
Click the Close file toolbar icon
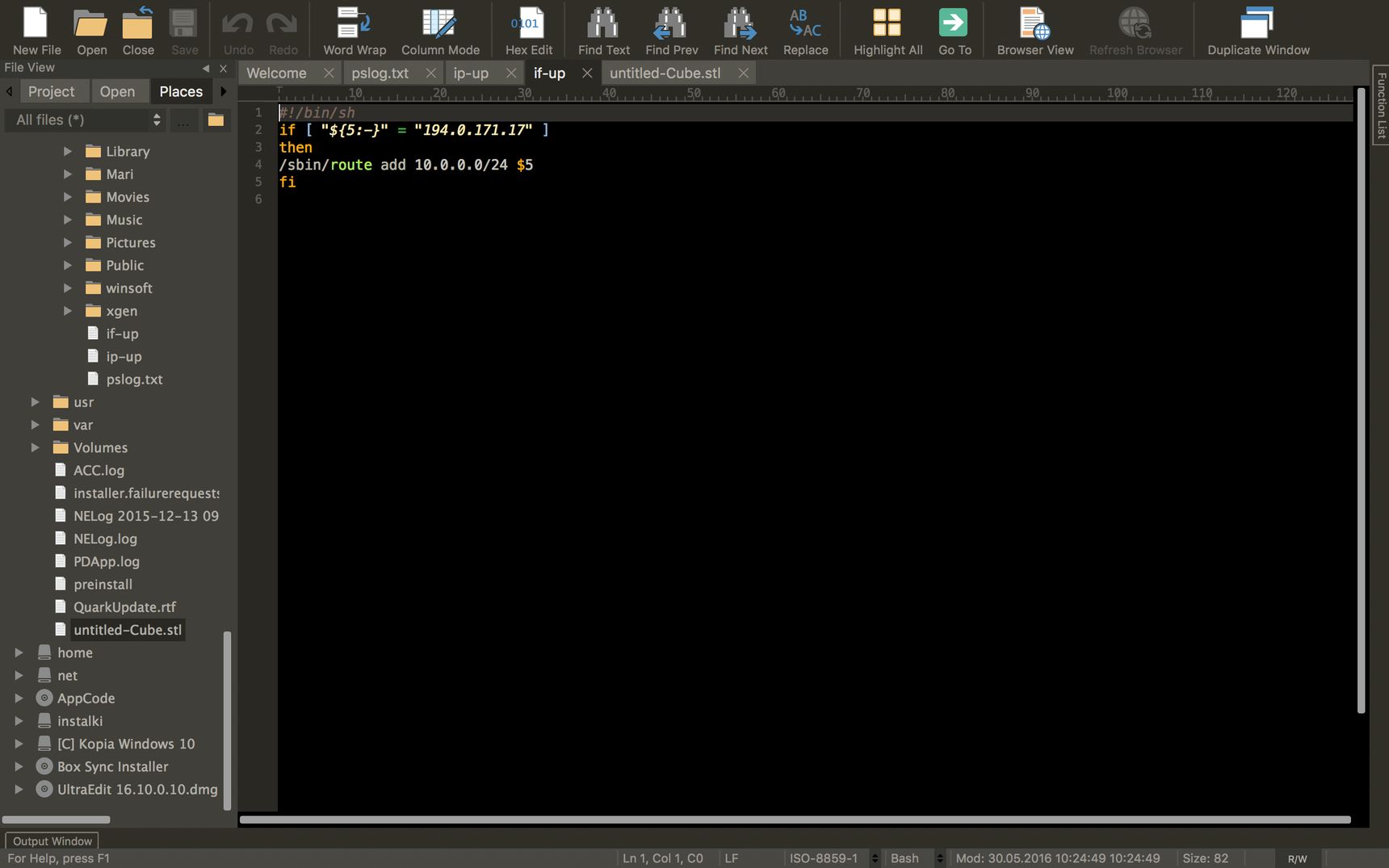point(138,31)
